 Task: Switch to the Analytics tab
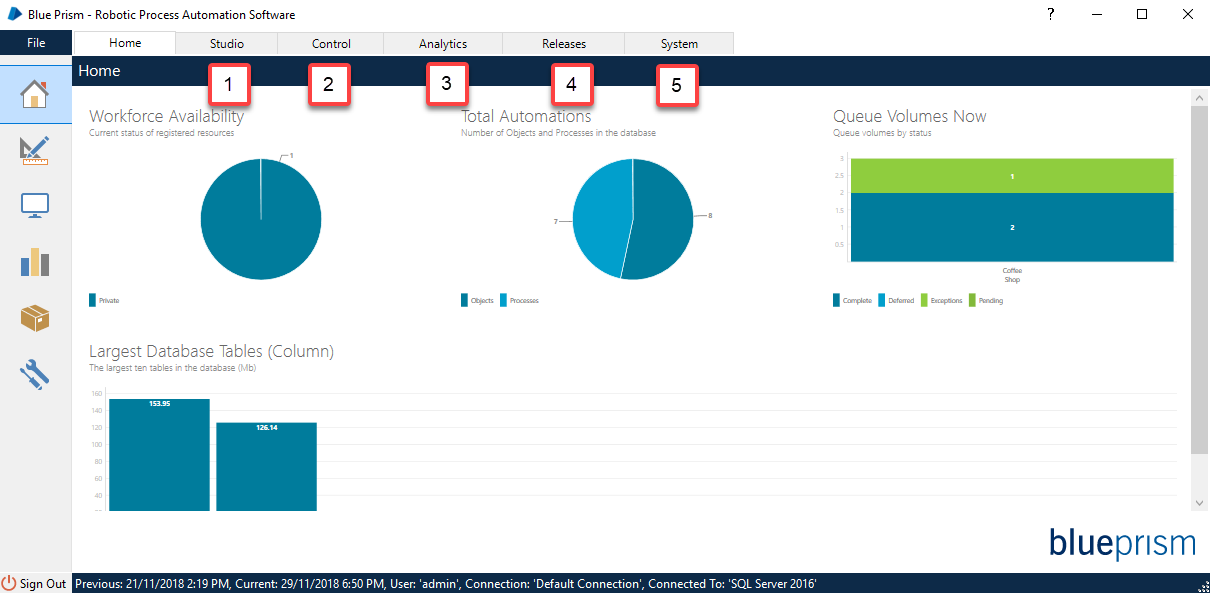pos(443,44)
